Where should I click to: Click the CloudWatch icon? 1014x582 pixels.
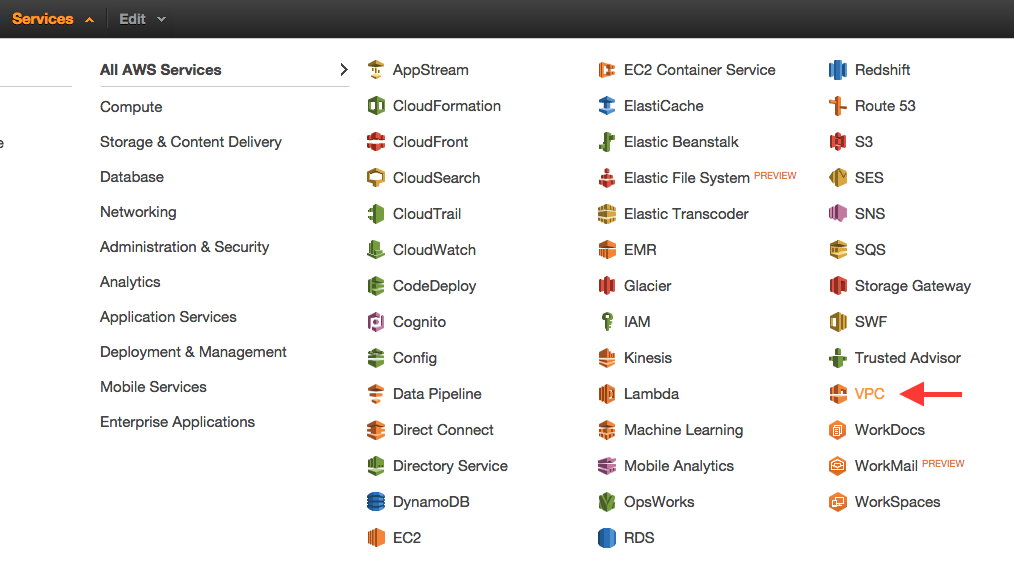click(x=376, y=250)
